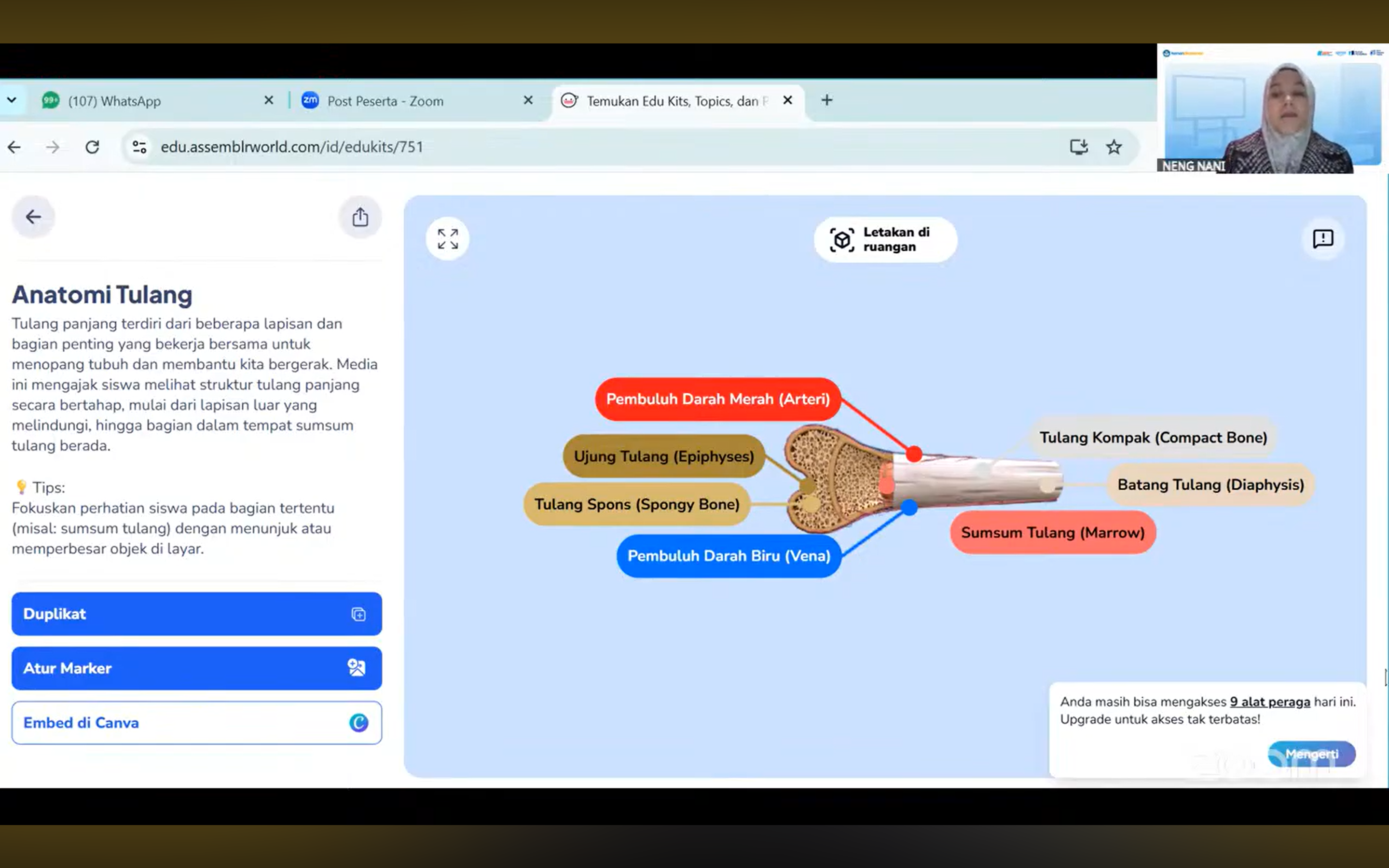Image resolution: width=1389 pixels, height=868 pixels.
Task: Click the install app icon in address bar
Action: [x=1078, y=148]
